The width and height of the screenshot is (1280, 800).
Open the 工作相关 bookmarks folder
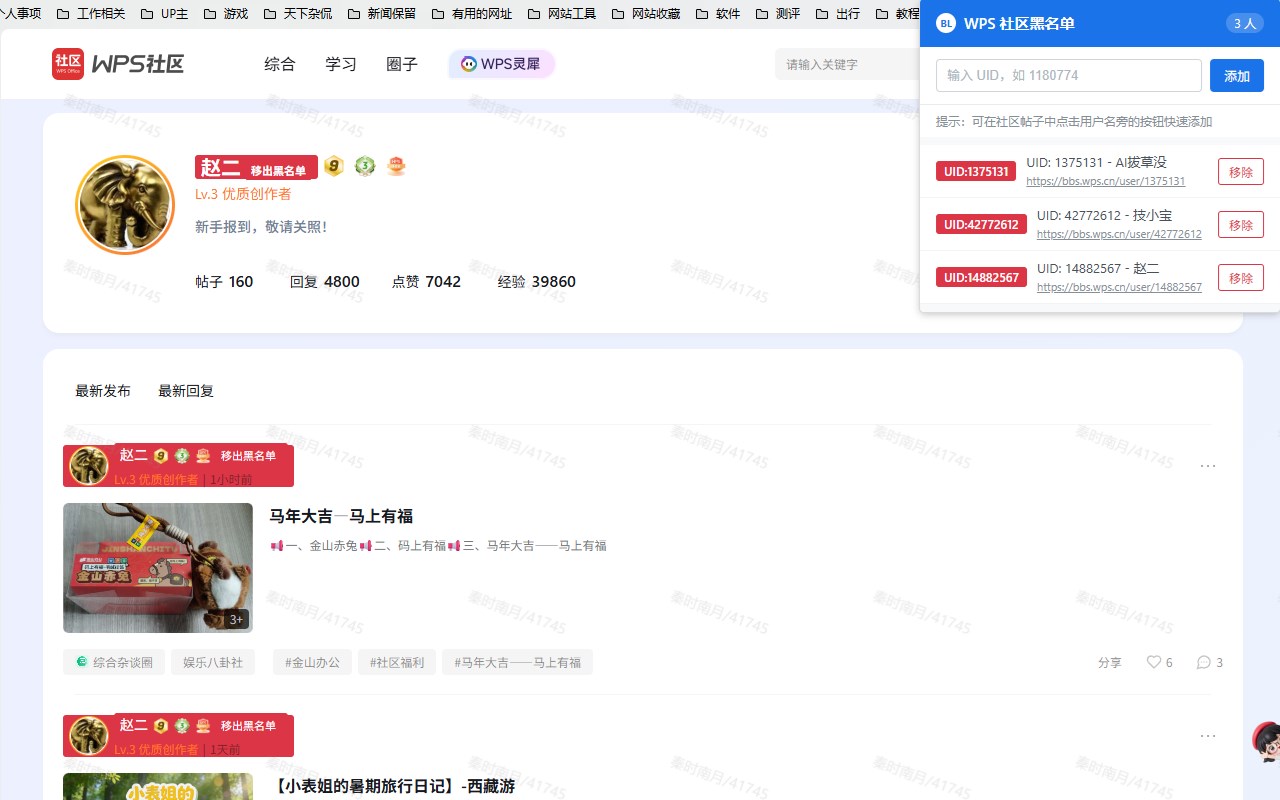coord(91,14)
